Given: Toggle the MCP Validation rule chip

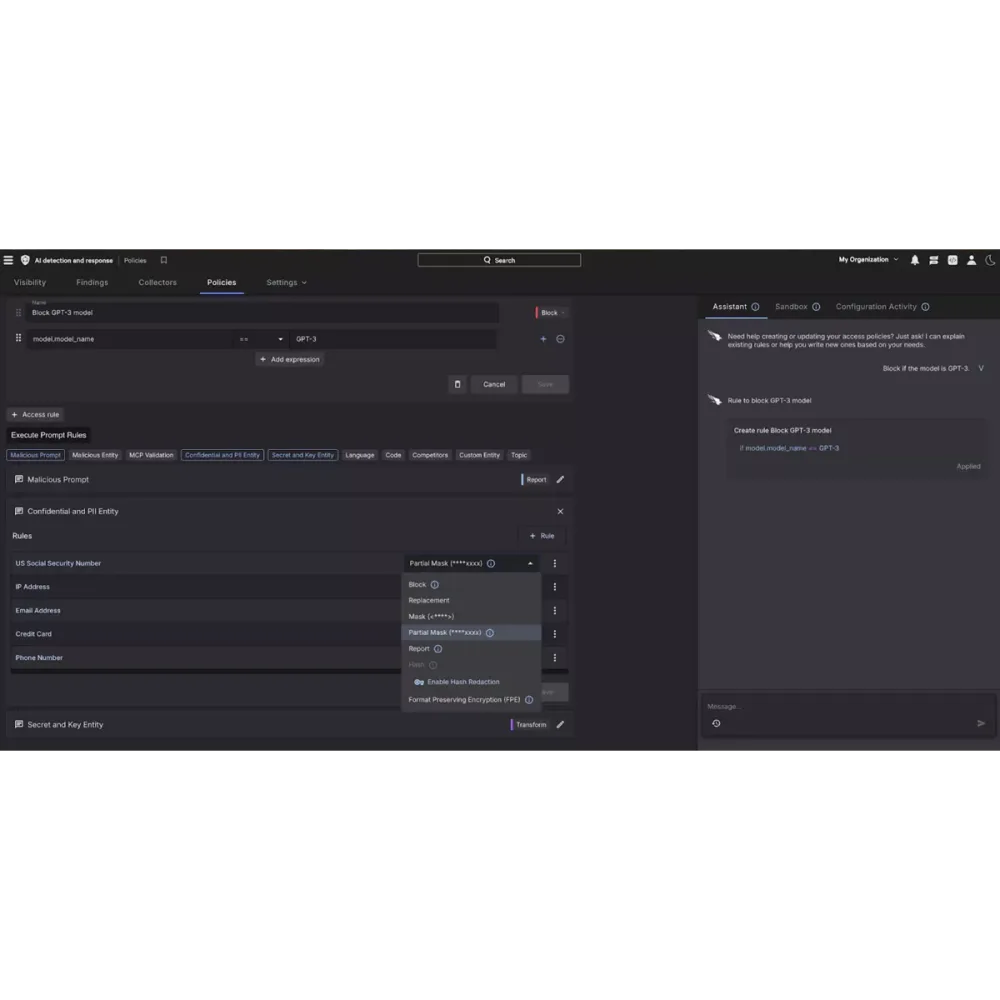Looking at the screenshot, I should (151, 455).
